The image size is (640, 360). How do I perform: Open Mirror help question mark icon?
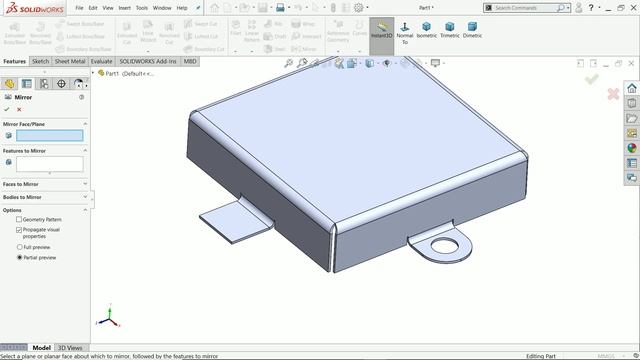coord(82,97)
